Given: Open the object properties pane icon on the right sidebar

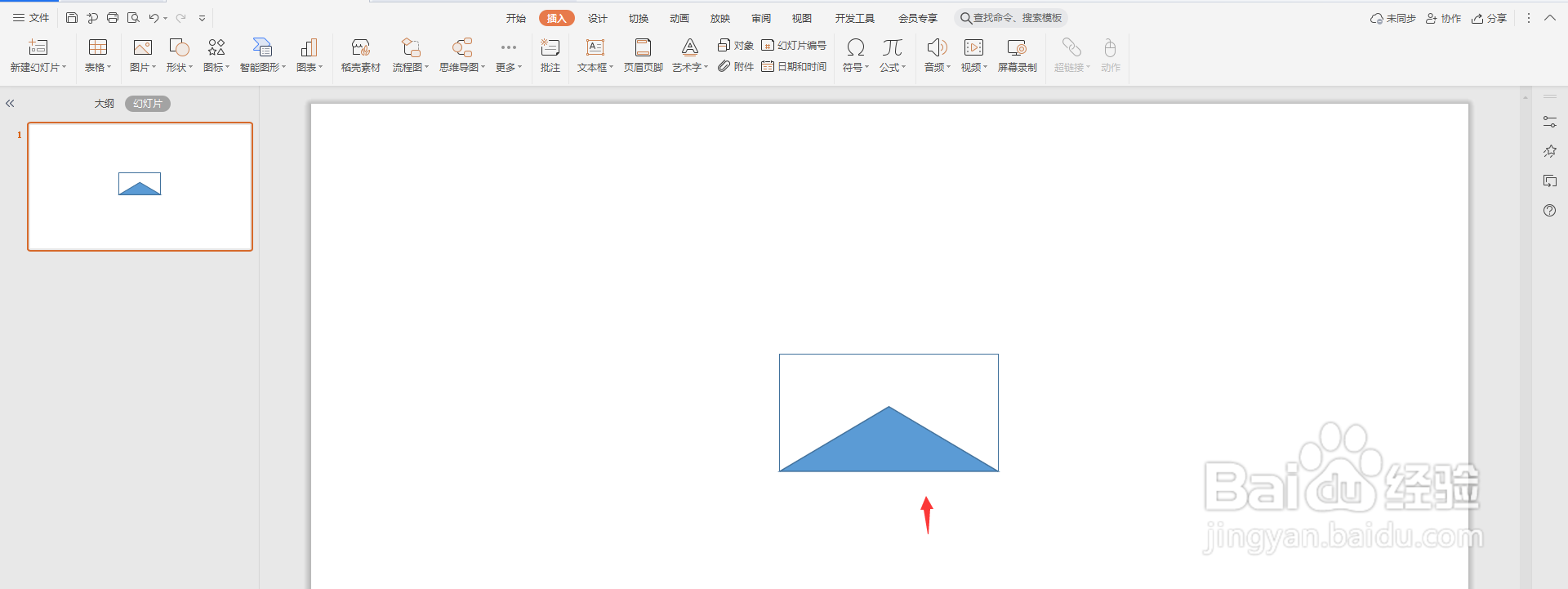Looking at the screenshot, I should pyautogui.click(x=1550, y=122).
